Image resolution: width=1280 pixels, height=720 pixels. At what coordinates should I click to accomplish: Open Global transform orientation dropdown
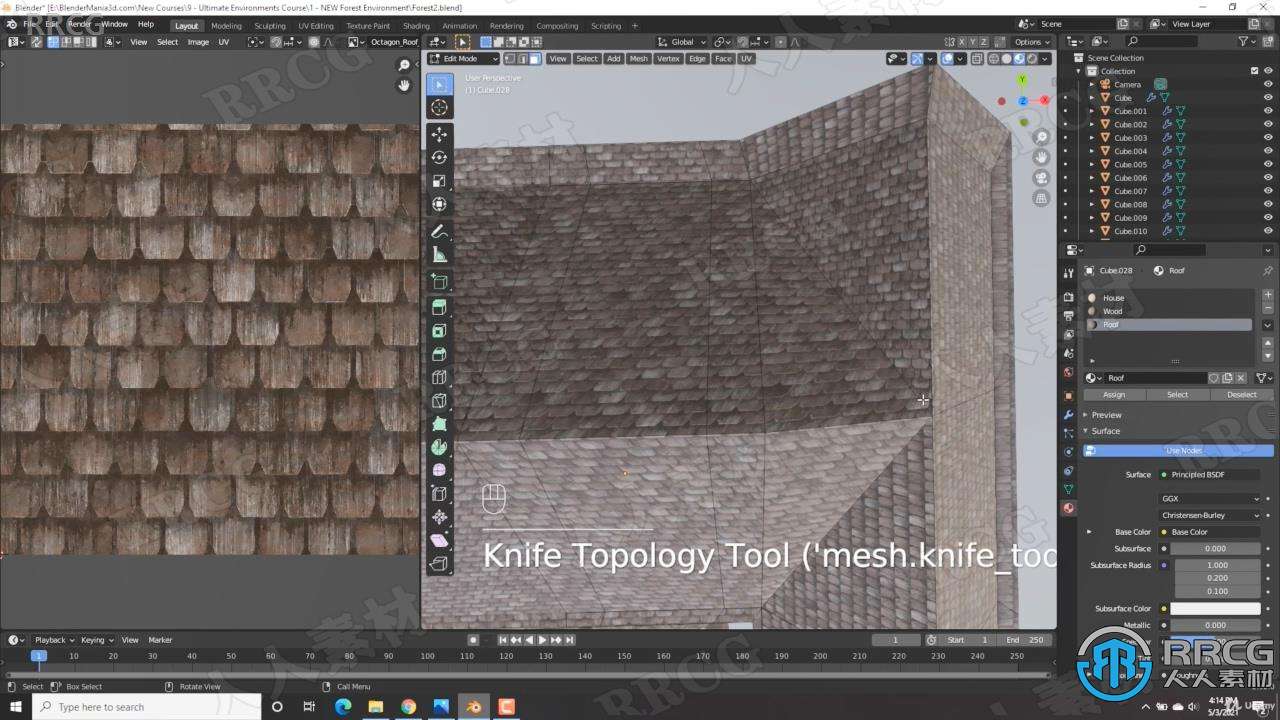click(x=682, y=42)
